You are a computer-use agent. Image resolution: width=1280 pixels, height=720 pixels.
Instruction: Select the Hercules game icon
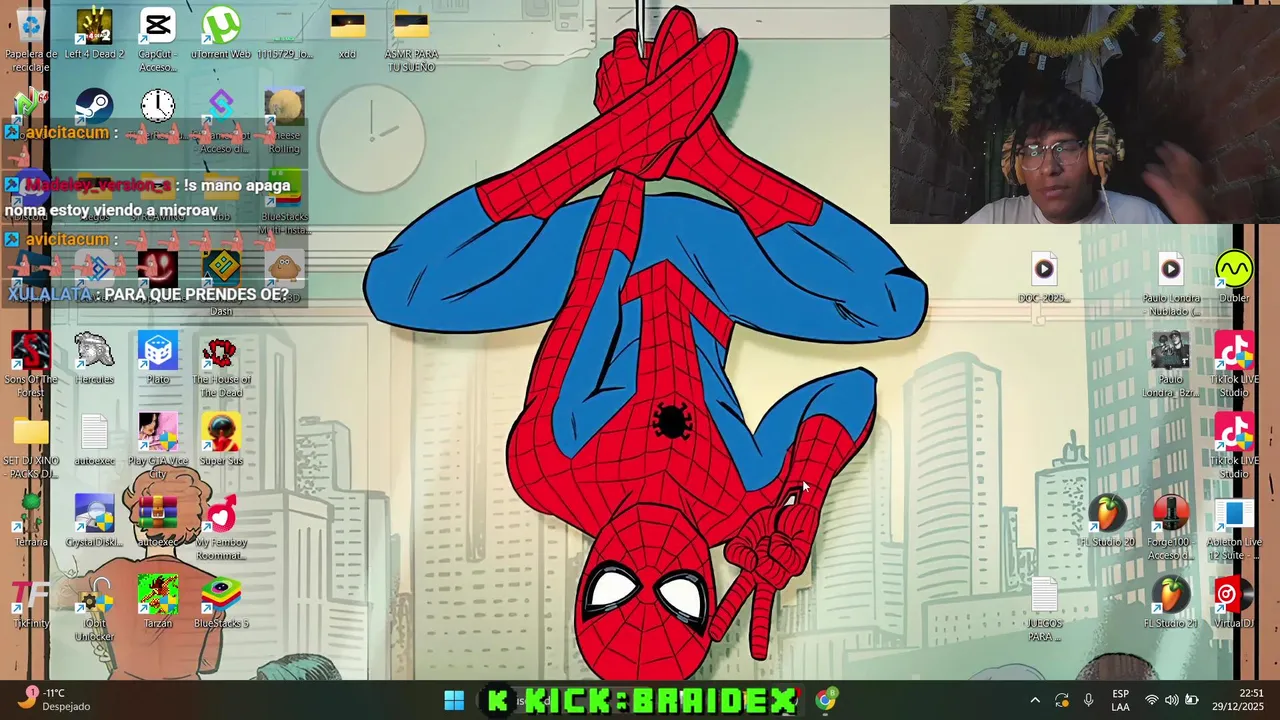point(94,351)
